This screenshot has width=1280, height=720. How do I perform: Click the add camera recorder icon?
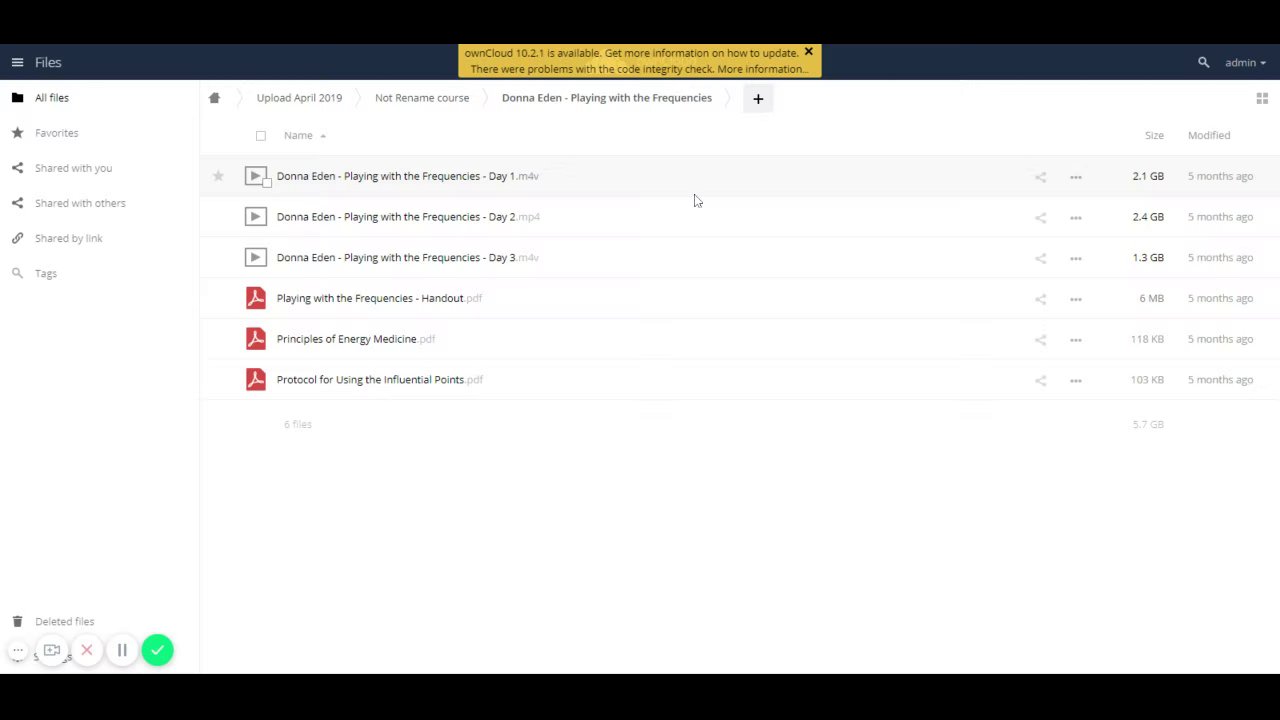click(x=52, y=651)
